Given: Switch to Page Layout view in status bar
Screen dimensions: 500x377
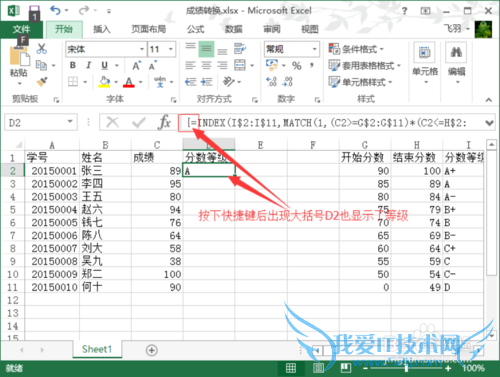Looking at the screenshot, I should tap(318, 368).
